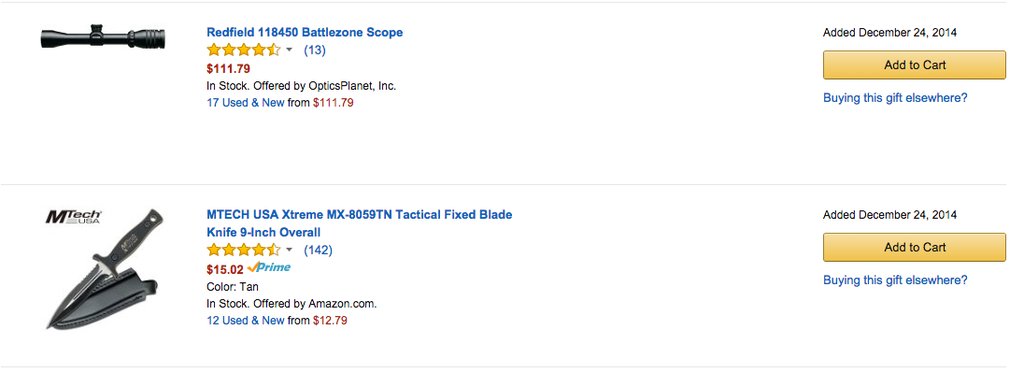Add the Redfield scope to cart
This screenshot has height=373, width=1024.
click(914, 65)
